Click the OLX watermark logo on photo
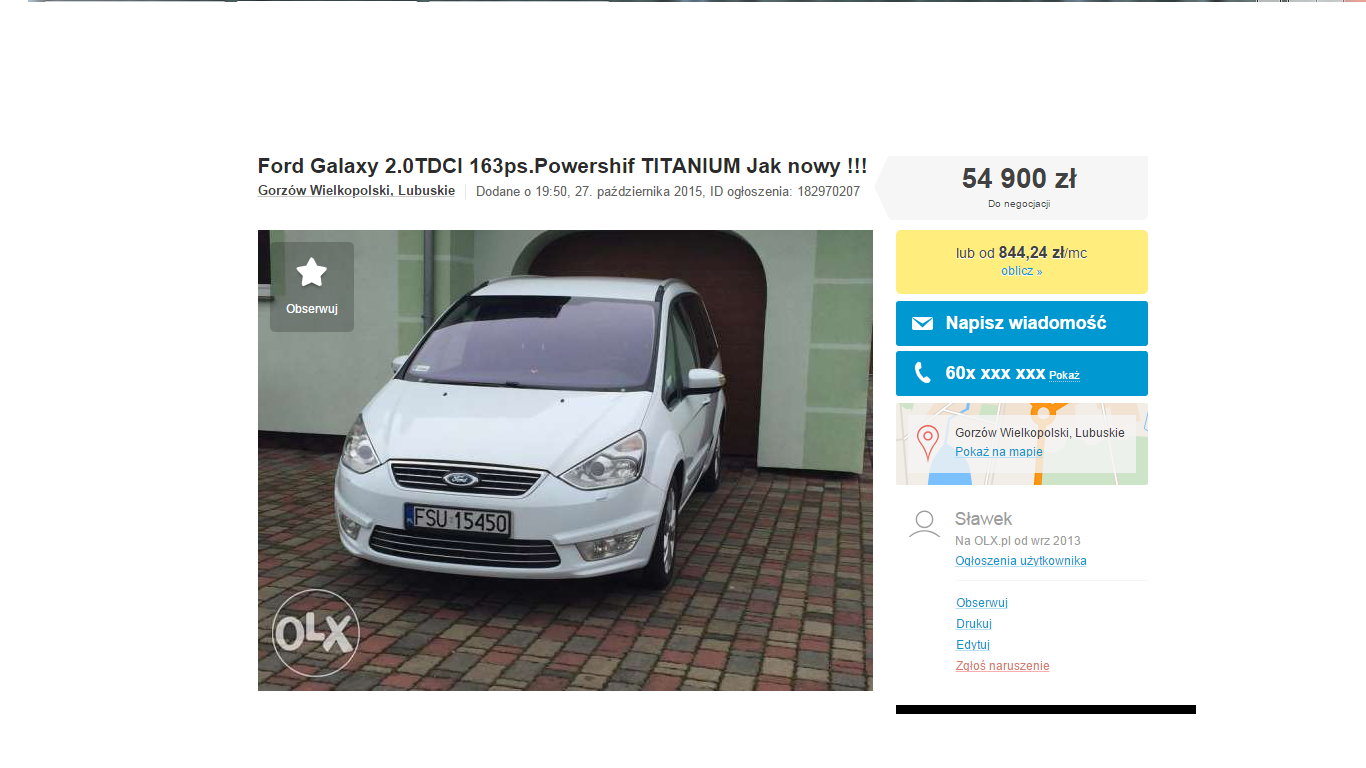The image size is (1366, 768). click(x=315, y=633)
